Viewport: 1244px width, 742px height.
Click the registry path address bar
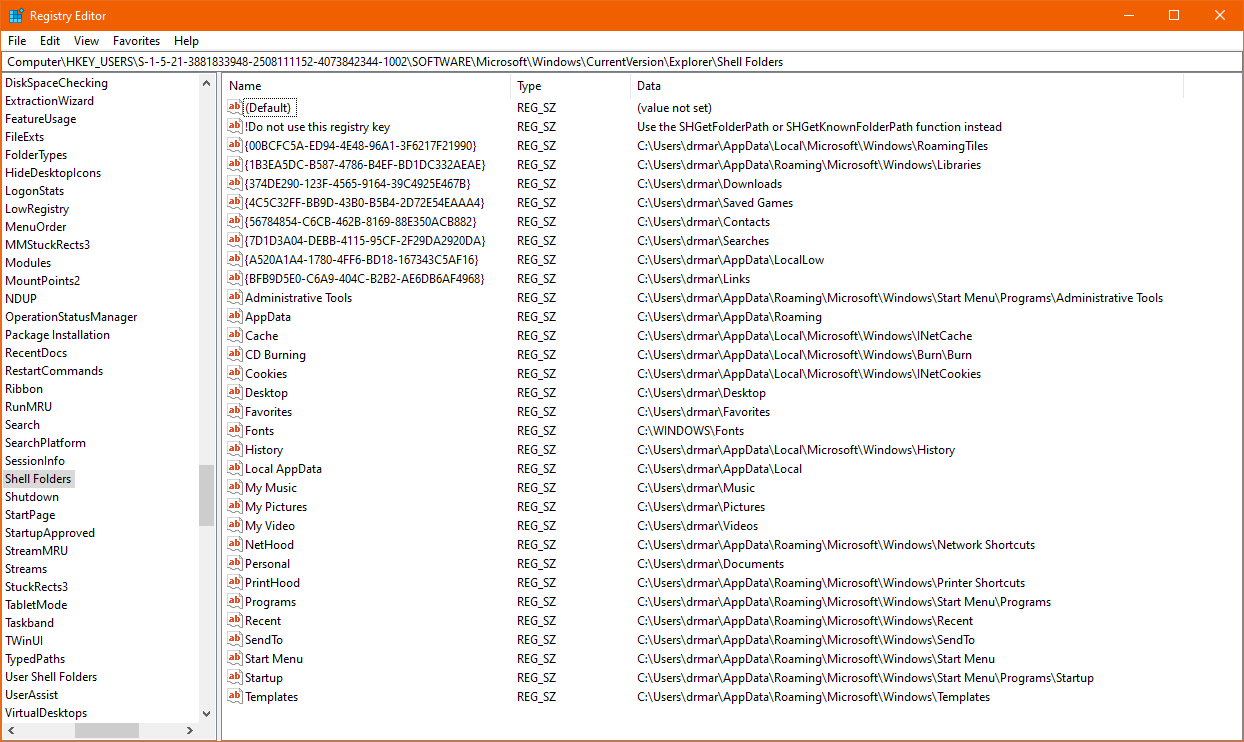[x=622, y=61]
